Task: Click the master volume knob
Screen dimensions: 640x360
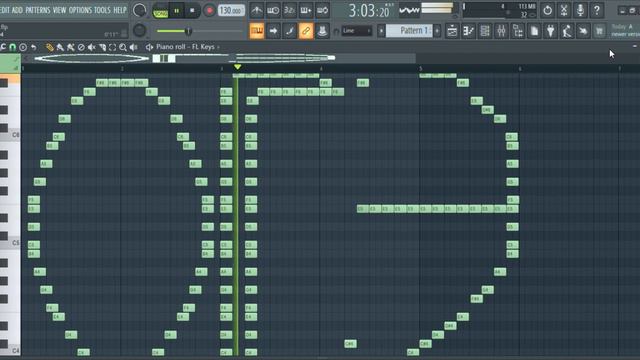Action: pyautogui.click(x=140, y=10)
